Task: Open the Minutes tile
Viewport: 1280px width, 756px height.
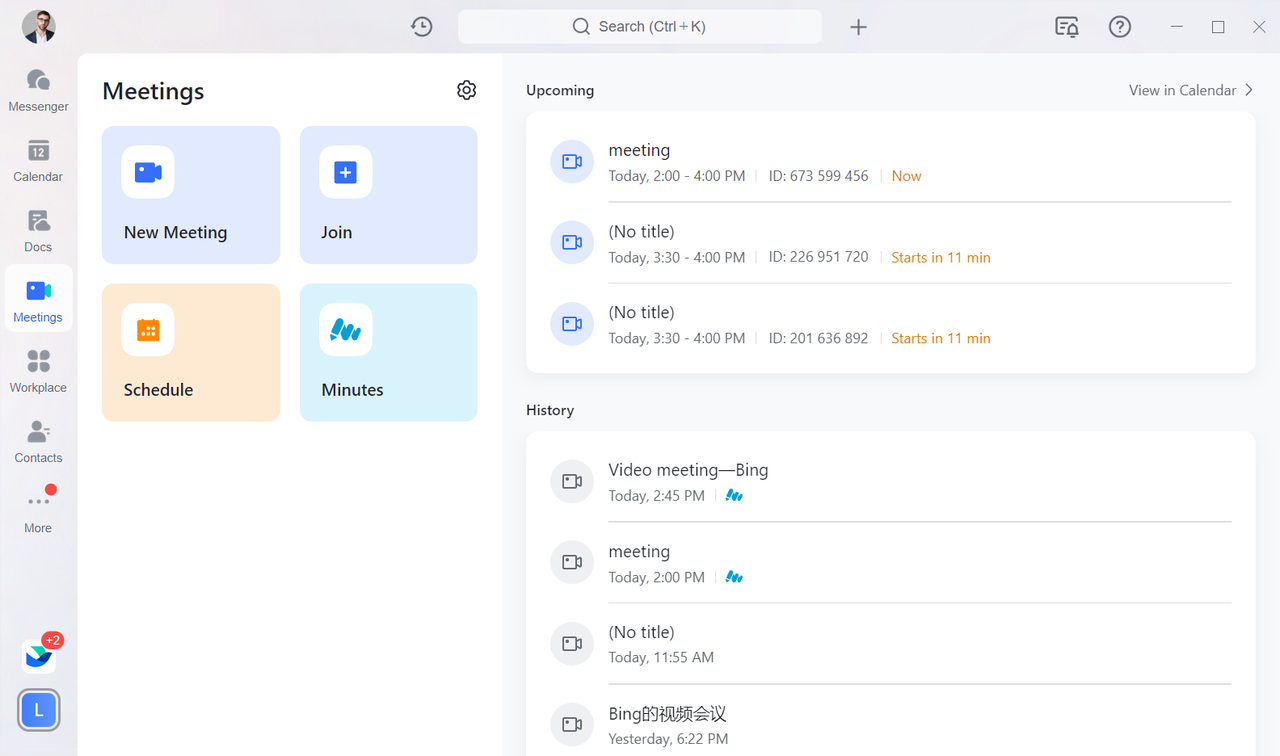Action: [388, 352]
